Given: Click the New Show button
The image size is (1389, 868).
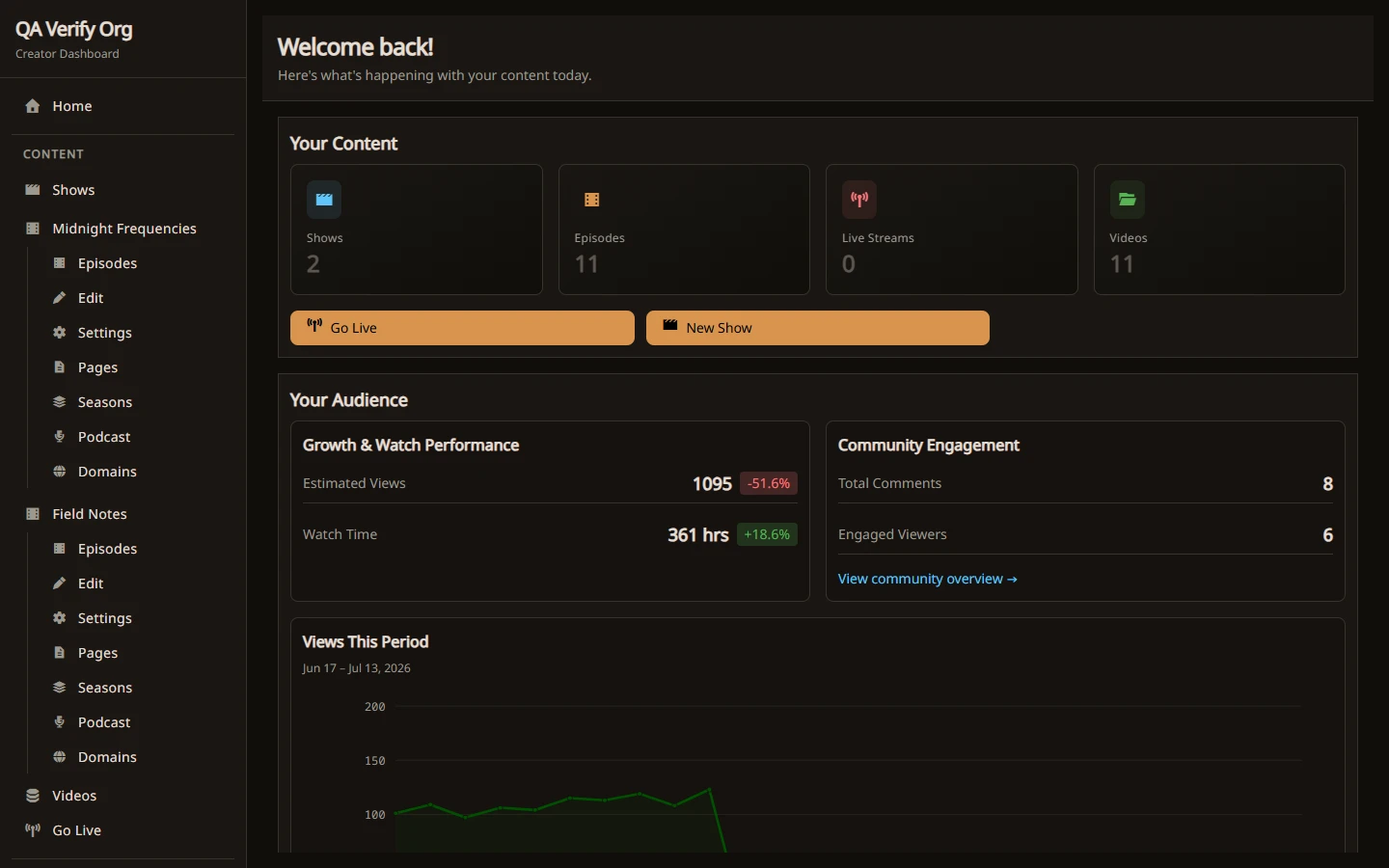Looking at the screenshot, I should [x=818, y=328].
